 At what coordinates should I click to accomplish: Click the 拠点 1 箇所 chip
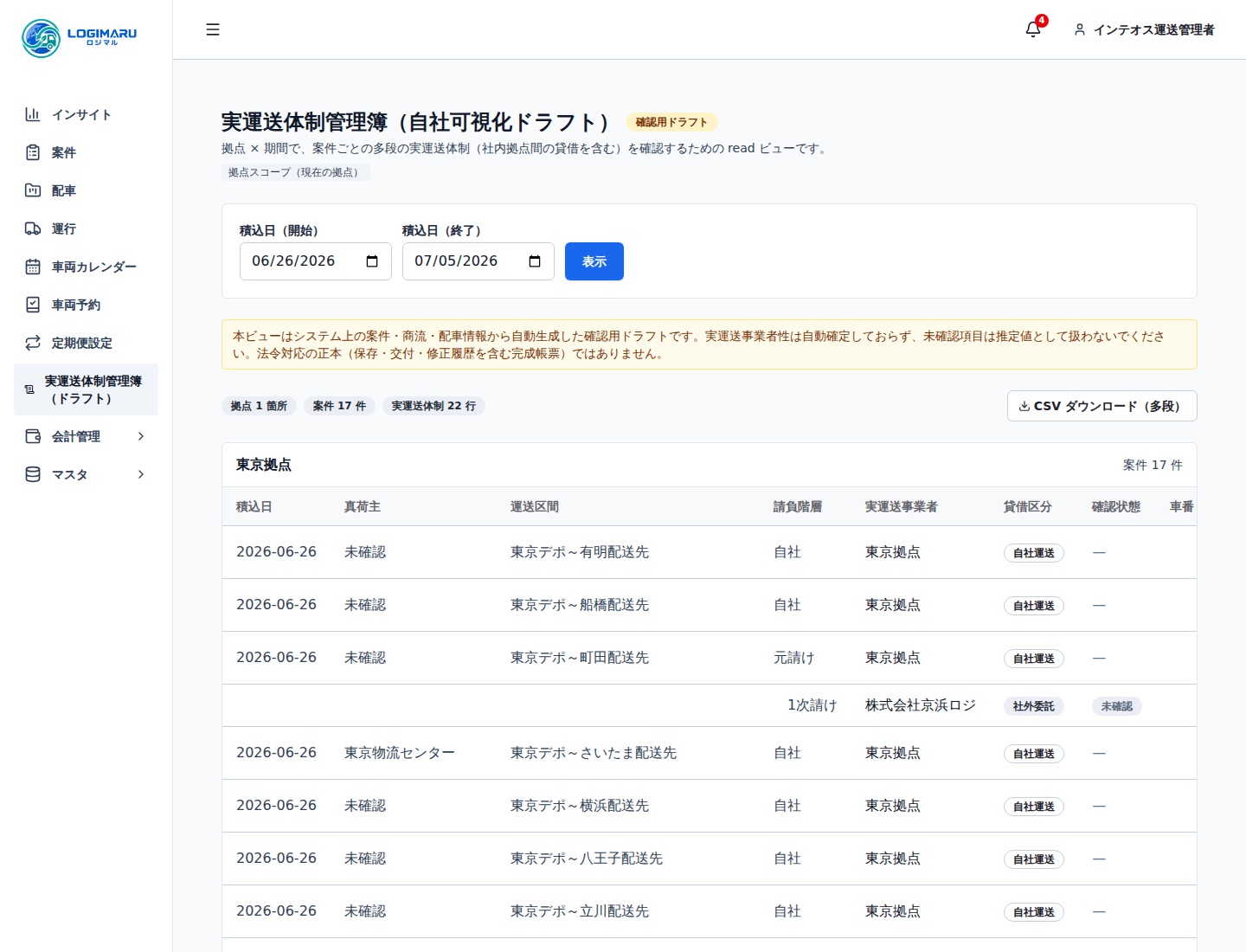point(259,406)
